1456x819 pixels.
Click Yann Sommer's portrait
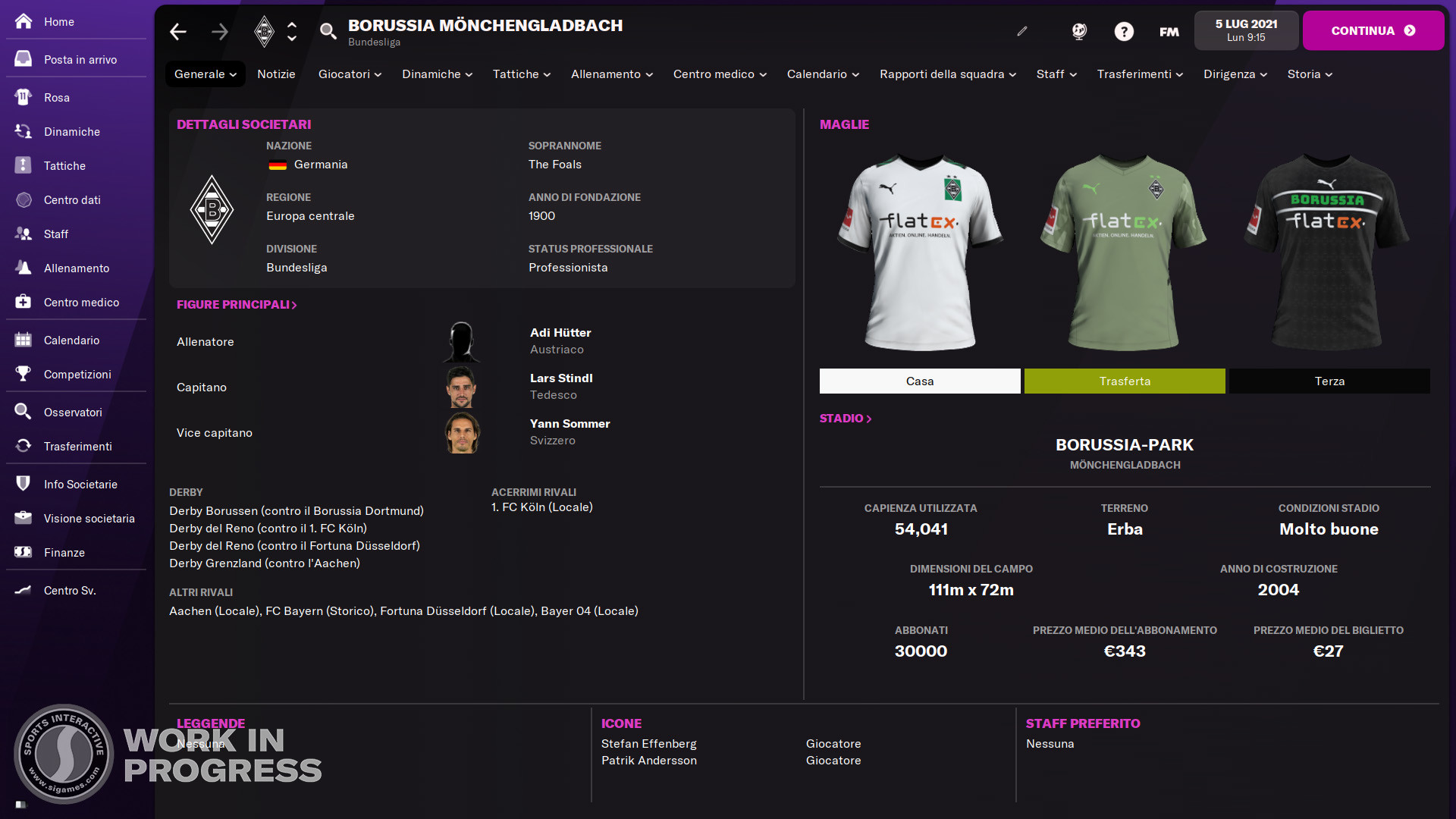tap(462, 432)
